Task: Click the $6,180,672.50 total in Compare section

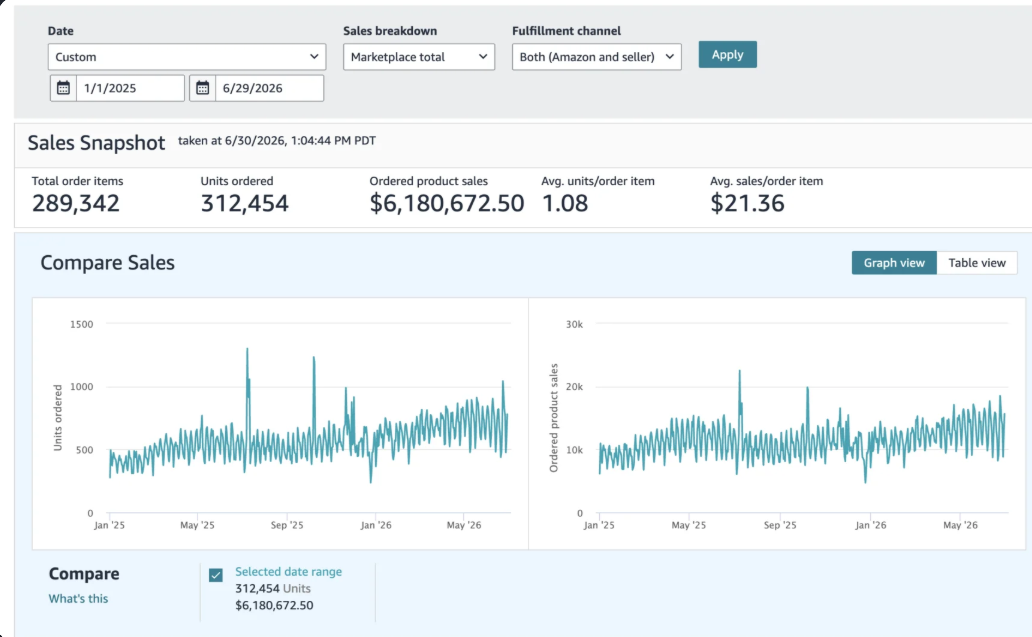Action: click(x=274, y=605)
